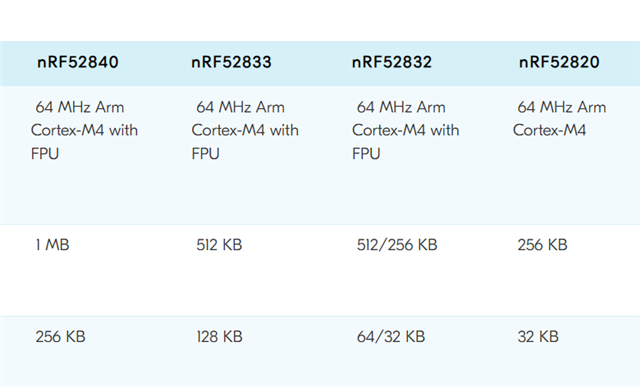Click the nRF52840 processor description cell

[84, 130]
